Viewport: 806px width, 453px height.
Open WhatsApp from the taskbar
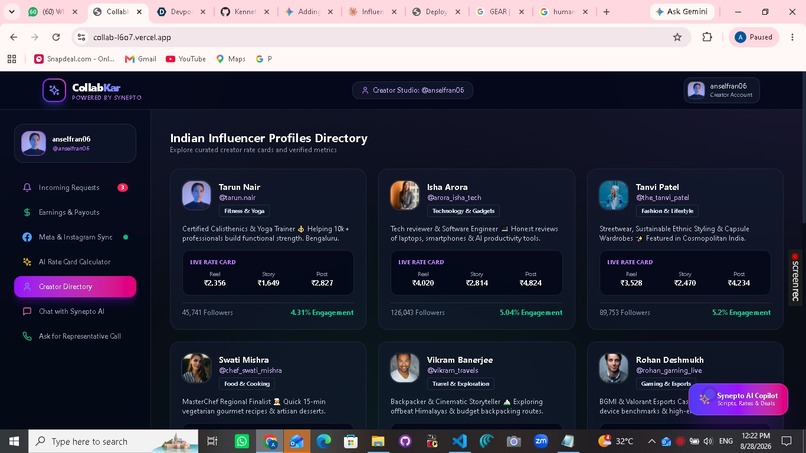tap(242, 441)
